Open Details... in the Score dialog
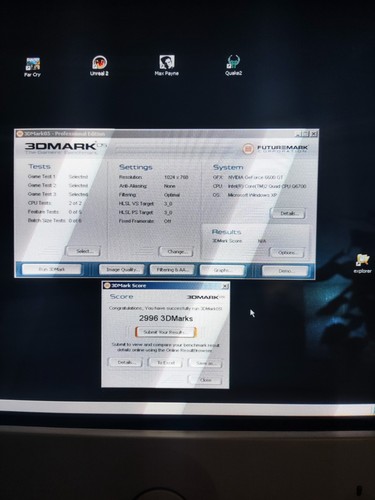This screenshot has width=375, height=500. pyautogui.click(x=125, y=362)
